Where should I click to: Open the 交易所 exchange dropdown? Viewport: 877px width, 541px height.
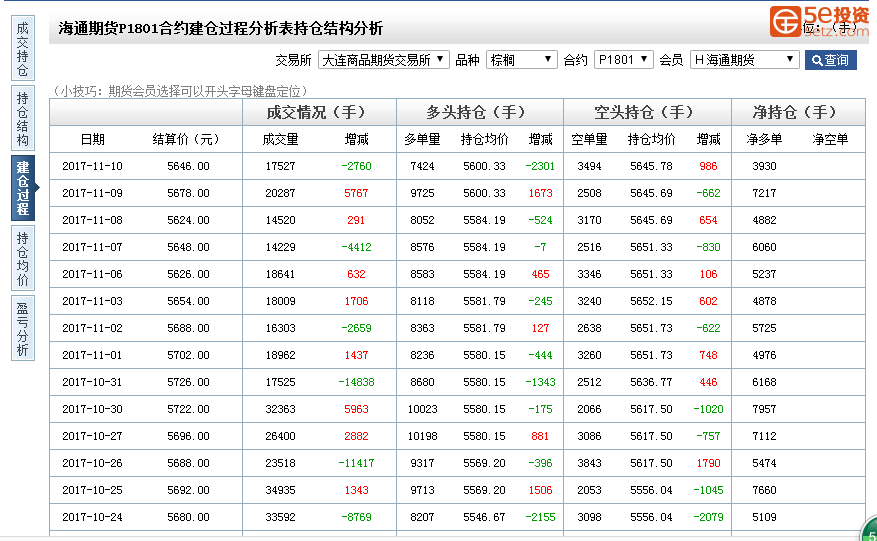(x=384, y=60)
